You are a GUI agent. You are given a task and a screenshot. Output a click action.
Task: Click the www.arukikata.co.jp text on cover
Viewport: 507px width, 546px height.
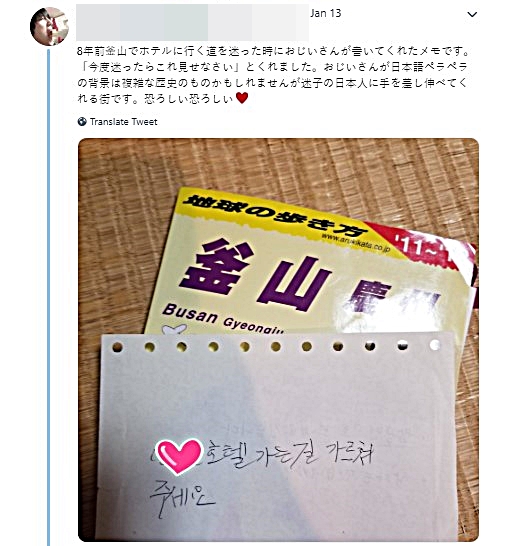point(356,243)
